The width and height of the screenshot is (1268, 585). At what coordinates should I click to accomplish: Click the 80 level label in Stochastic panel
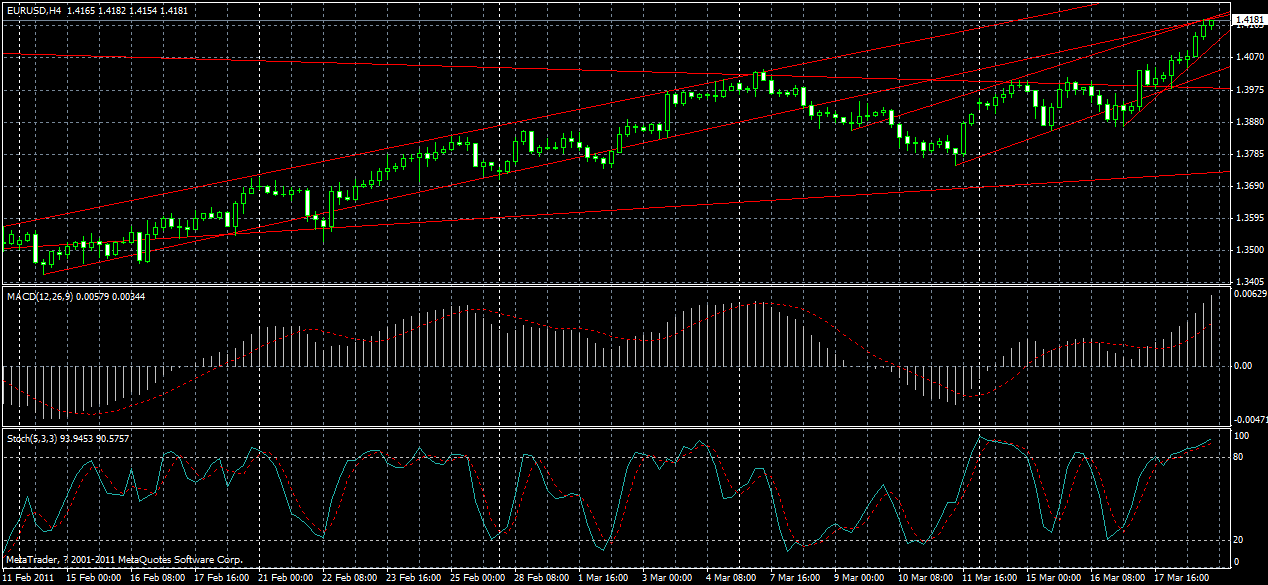coord(1238,455)
